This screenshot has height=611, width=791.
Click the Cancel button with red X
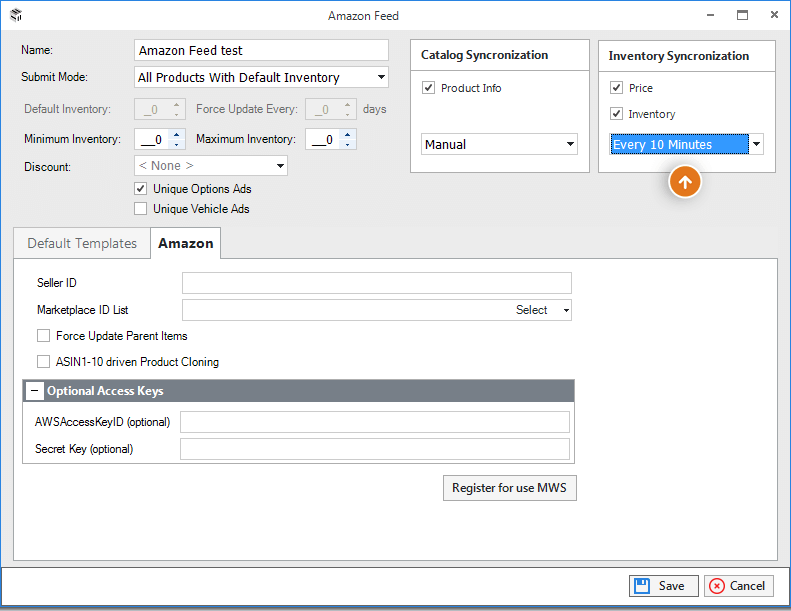(x=739, y=586)
